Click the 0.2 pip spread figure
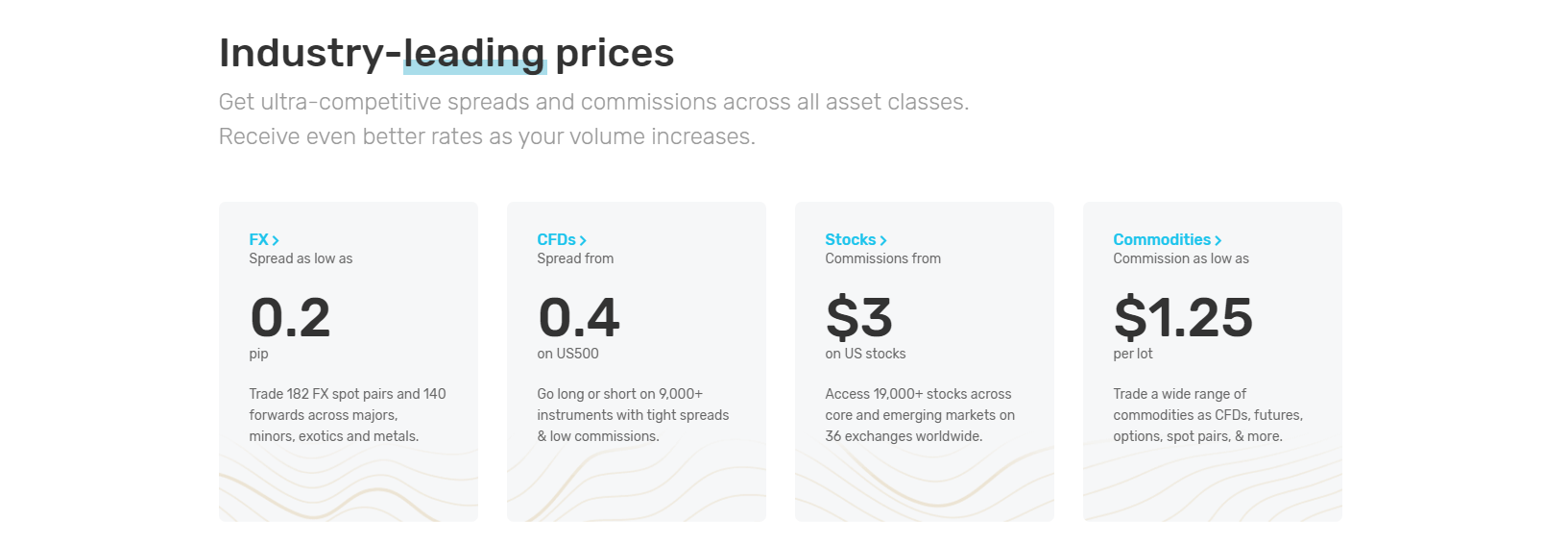Screen dimensions: 1568x540 click(290, 318)
